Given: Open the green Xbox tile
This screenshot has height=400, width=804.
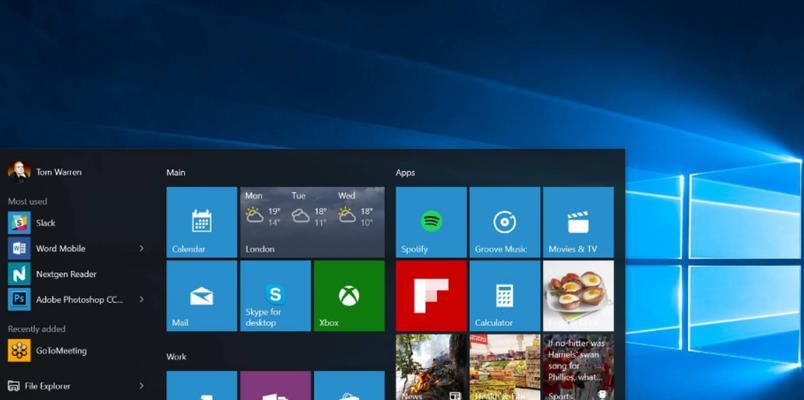Looking at the screenshot, I should coord(349,296).
